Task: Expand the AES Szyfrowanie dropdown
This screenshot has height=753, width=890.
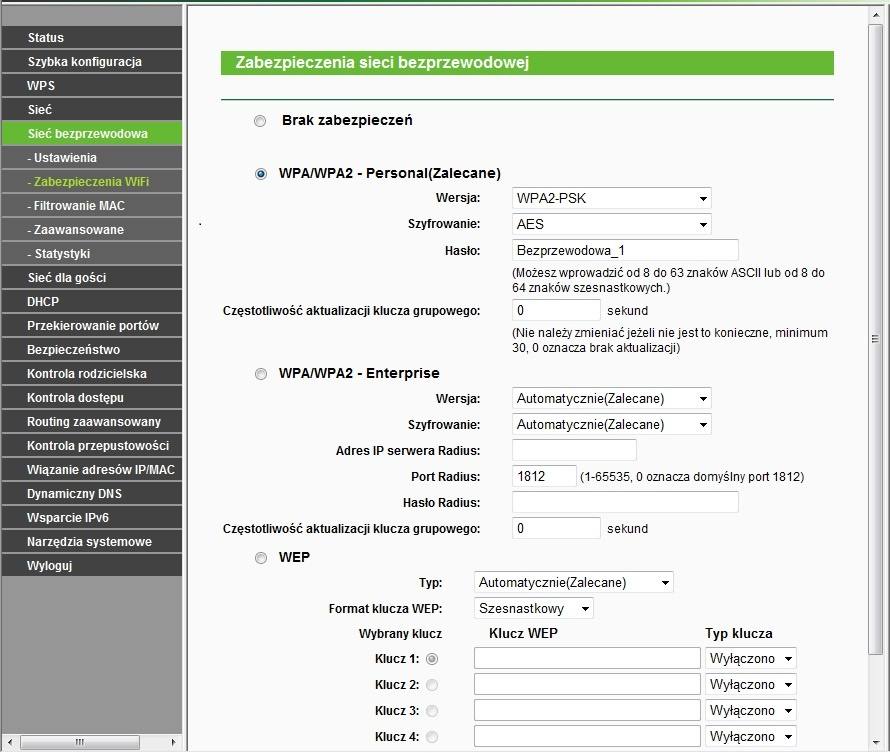Action: [x=611, y=224]
